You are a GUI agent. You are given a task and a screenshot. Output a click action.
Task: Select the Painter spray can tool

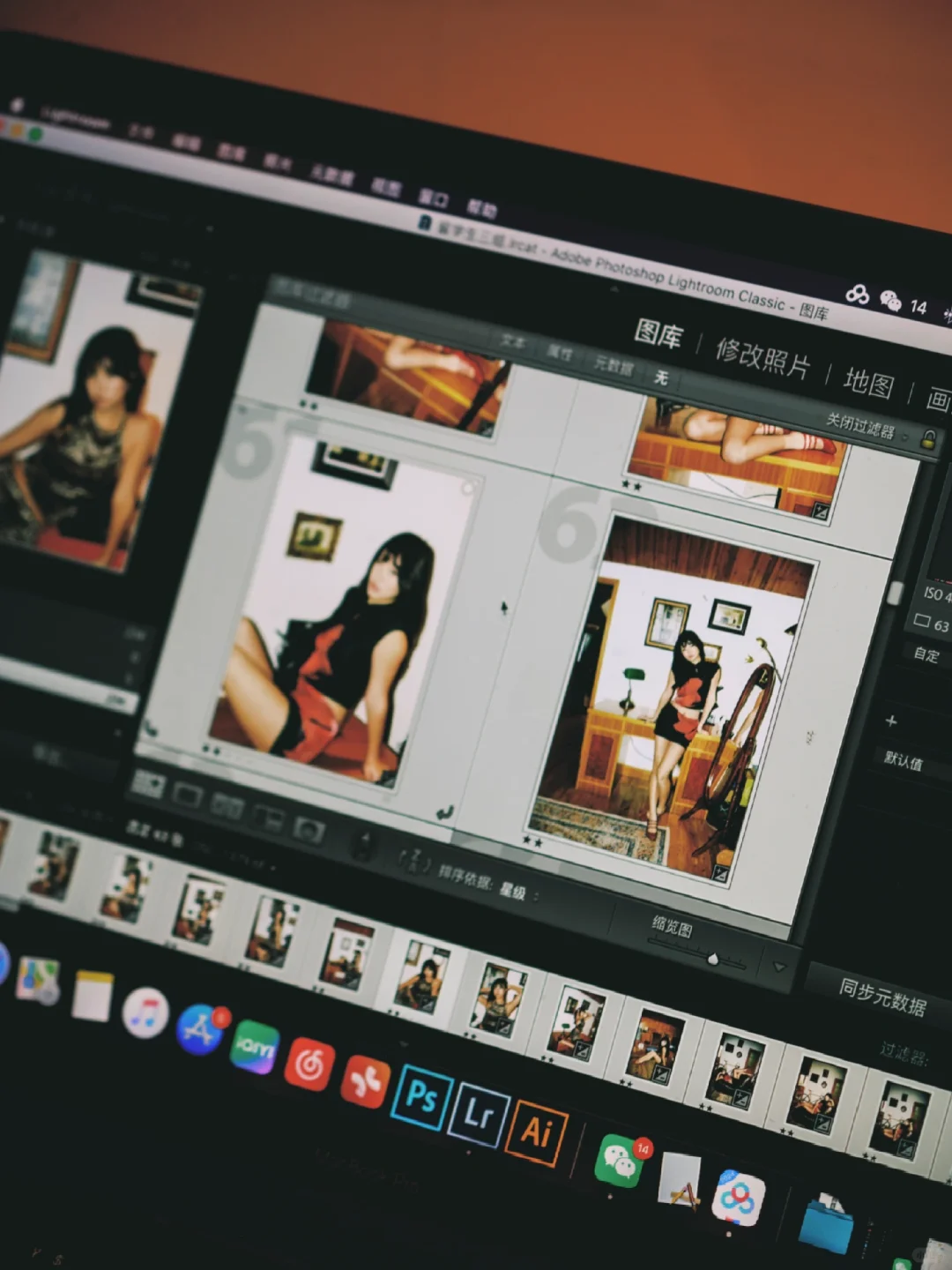coord(363,845)
